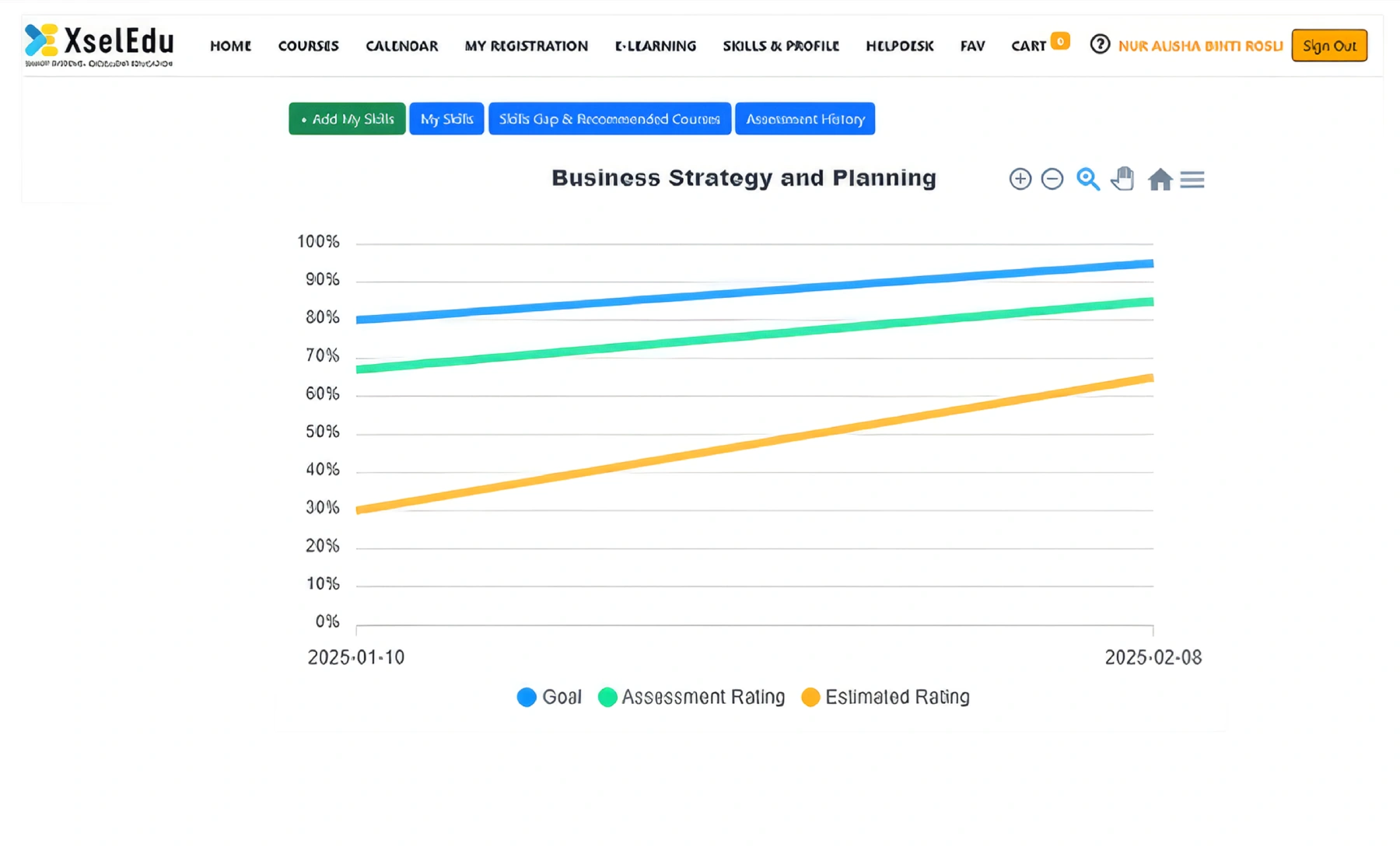The image size is (1400, 847).
Task: Click the chart zoom out minus icon
Action: [x=1052, y=179]
